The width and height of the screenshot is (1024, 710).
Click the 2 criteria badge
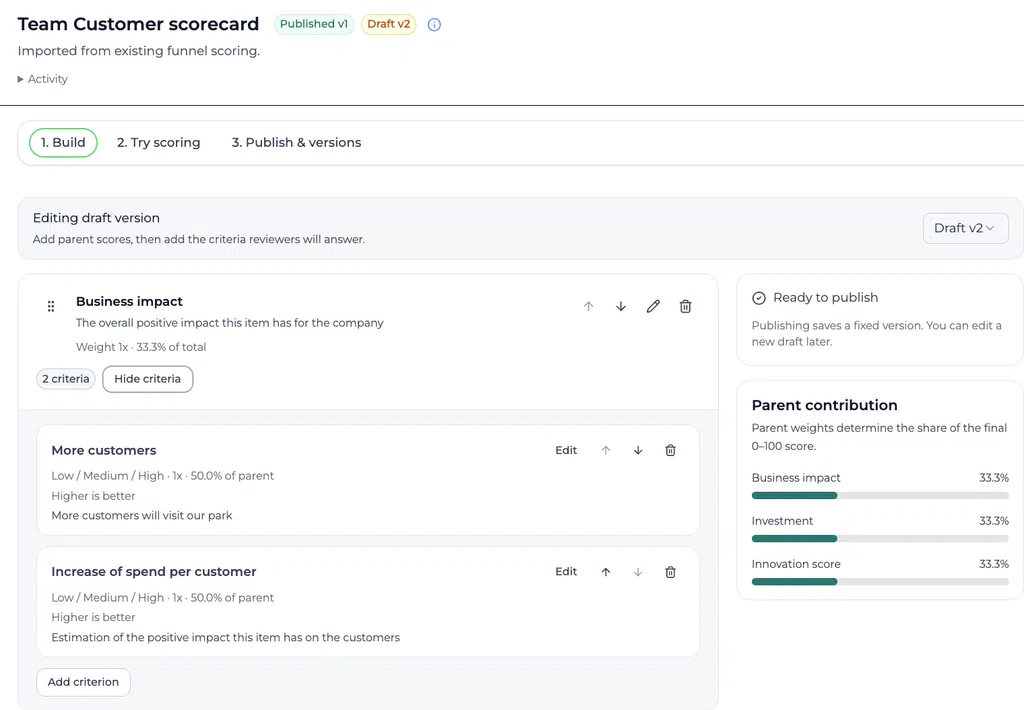click(x=66, y=379)
